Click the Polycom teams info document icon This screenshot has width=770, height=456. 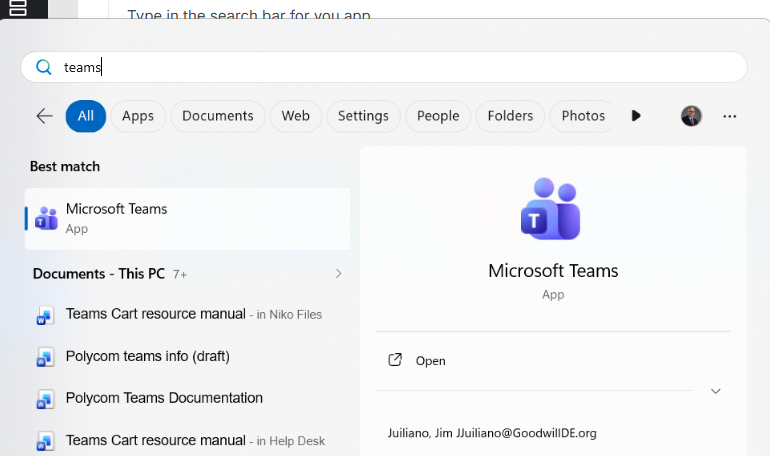(x=45, y=357)
